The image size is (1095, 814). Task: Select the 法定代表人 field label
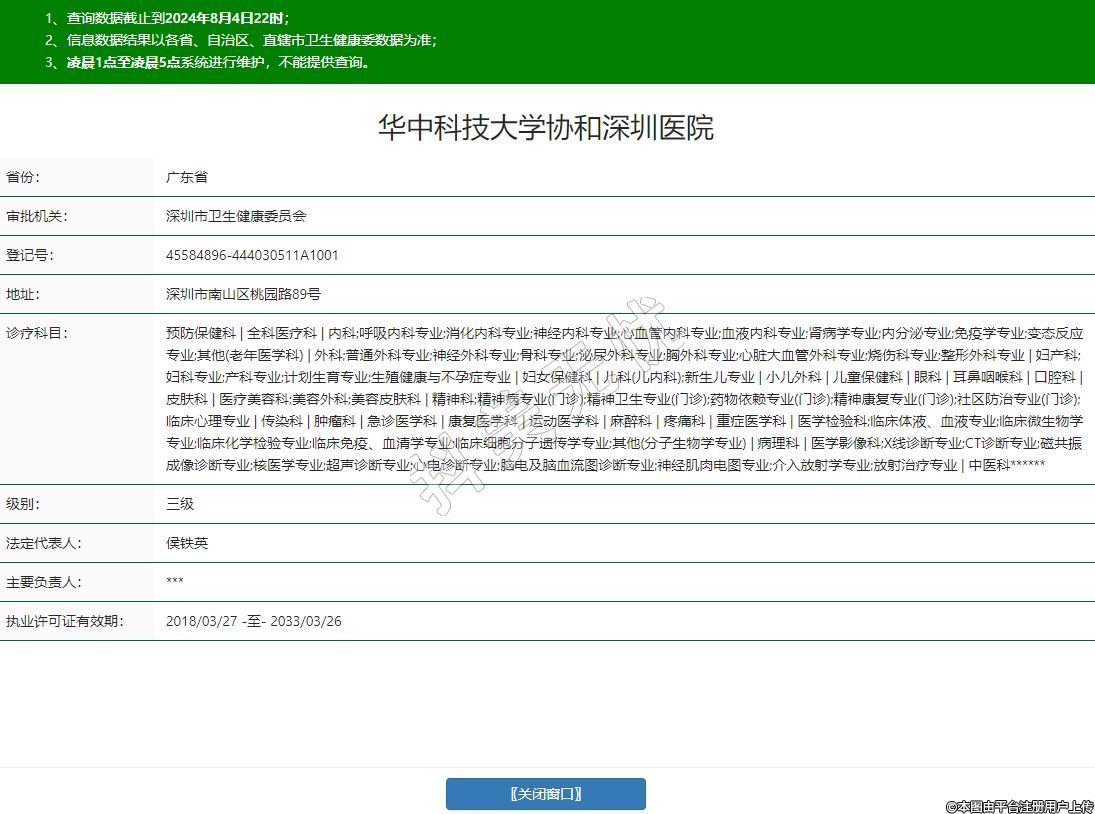pos(43,543)
